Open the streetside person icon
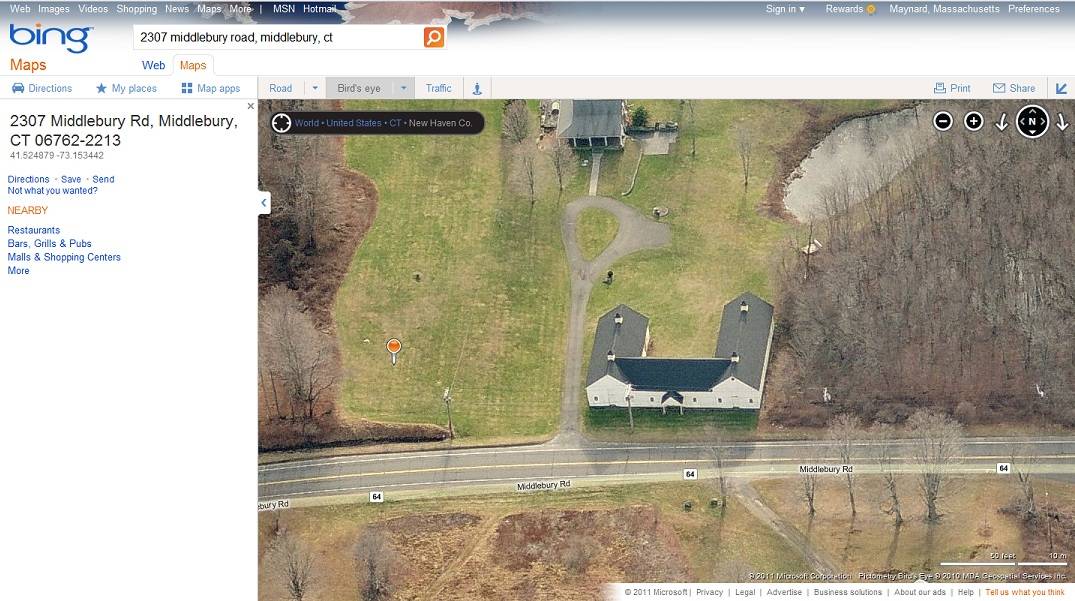Image resolution: width=1075 pixels, height=601 pixels. (477, 88)
